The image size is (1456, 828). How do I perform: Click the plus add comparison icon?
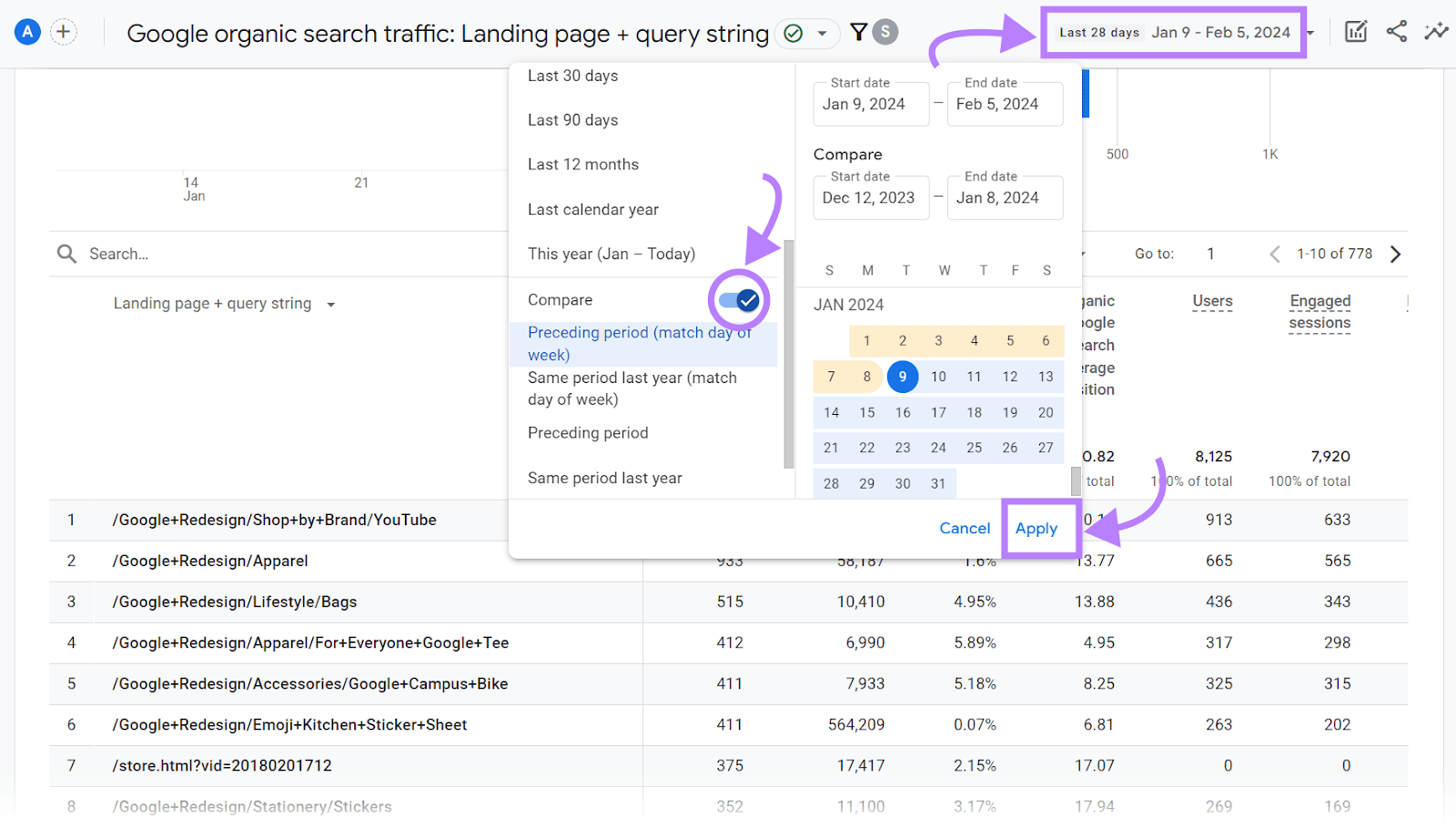point(63,33)
